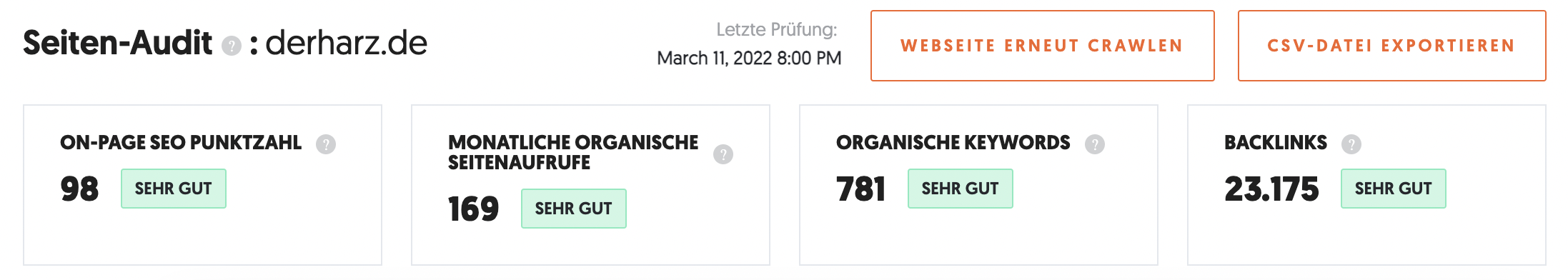
Task: Click the help icon beside Seiten-Audit heading
Action: tap(232, 46)
